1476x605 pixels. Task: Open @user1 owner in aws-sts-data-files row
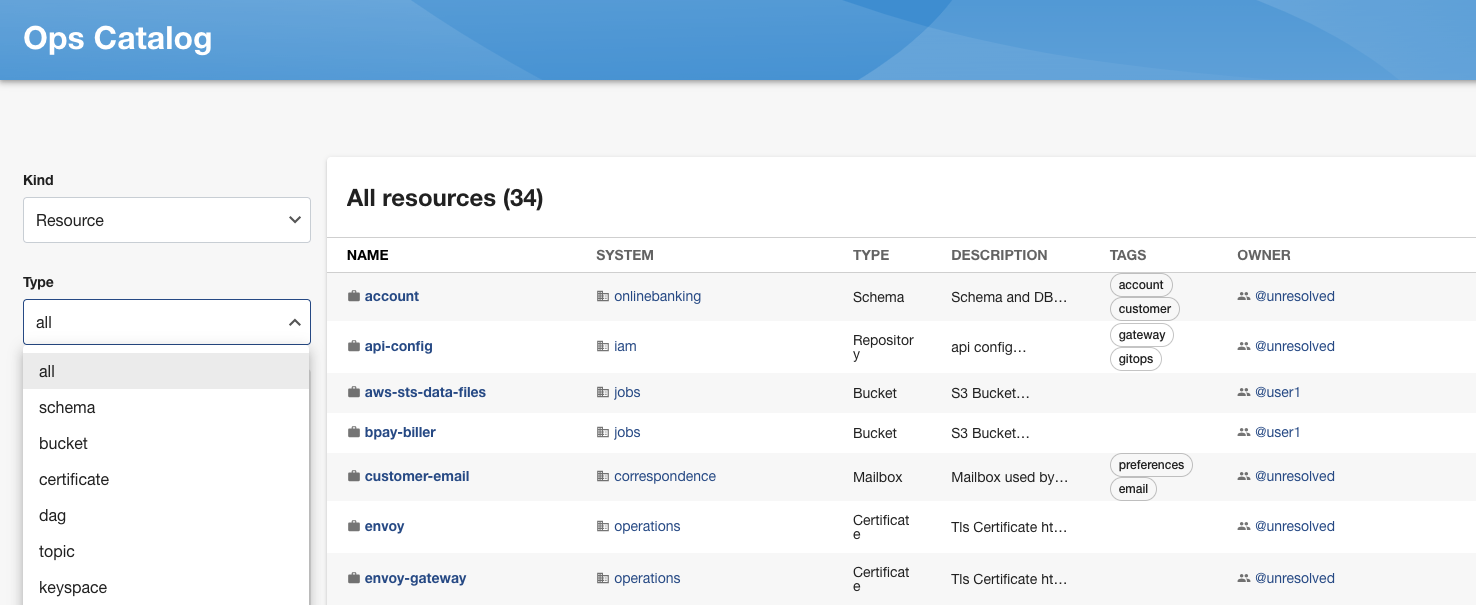[x=1277, y=392]
